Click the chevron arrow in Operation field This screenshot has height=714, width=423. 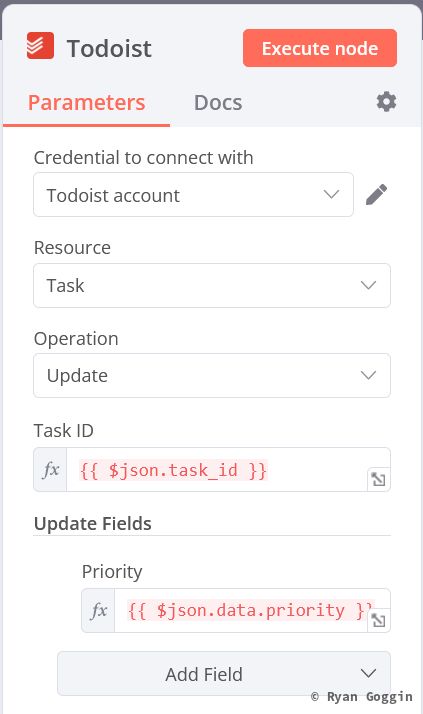368,376
